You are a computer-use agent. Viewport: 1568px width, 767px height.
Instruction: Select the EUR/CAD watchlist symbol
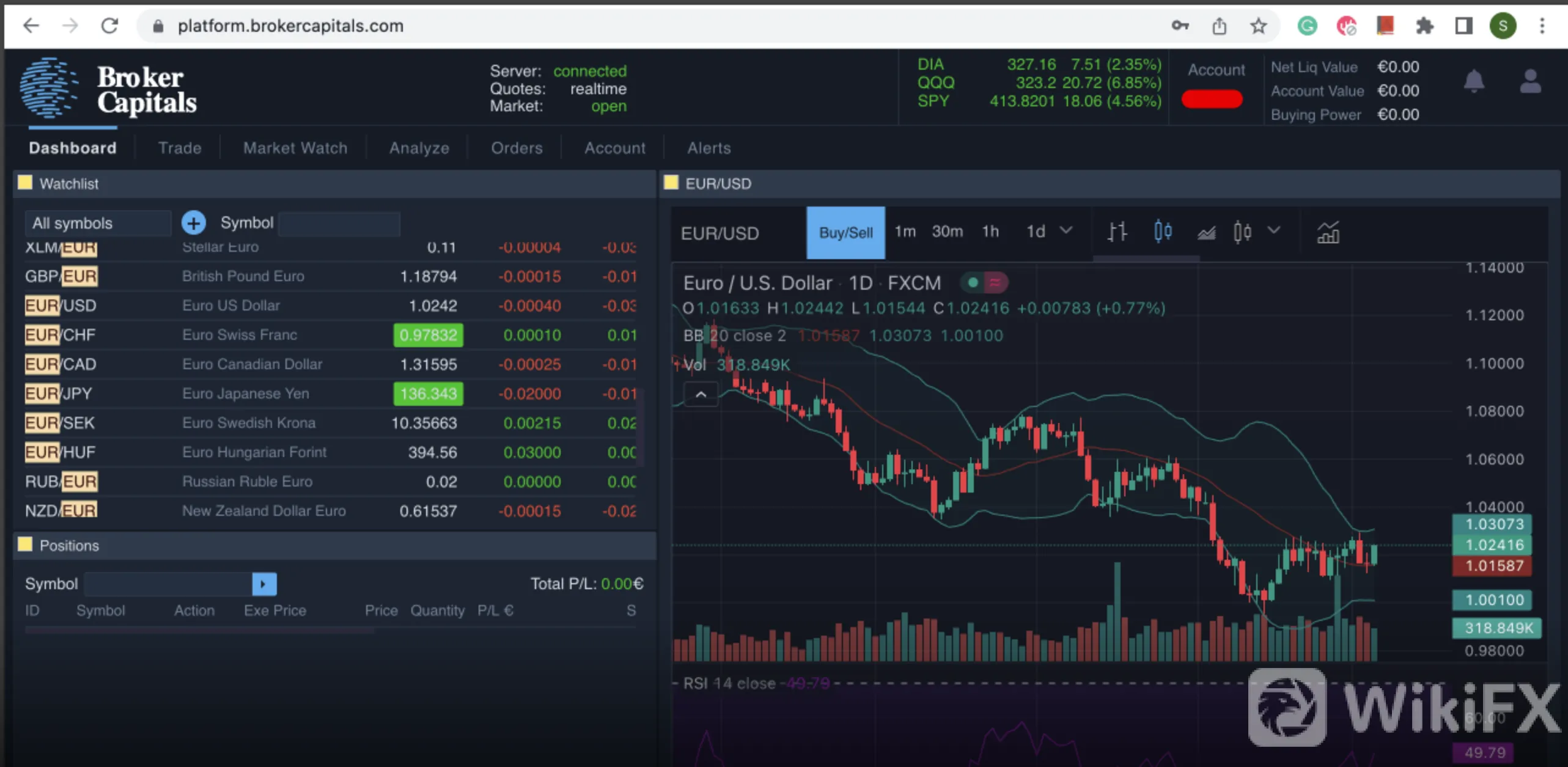click(61, 364)
